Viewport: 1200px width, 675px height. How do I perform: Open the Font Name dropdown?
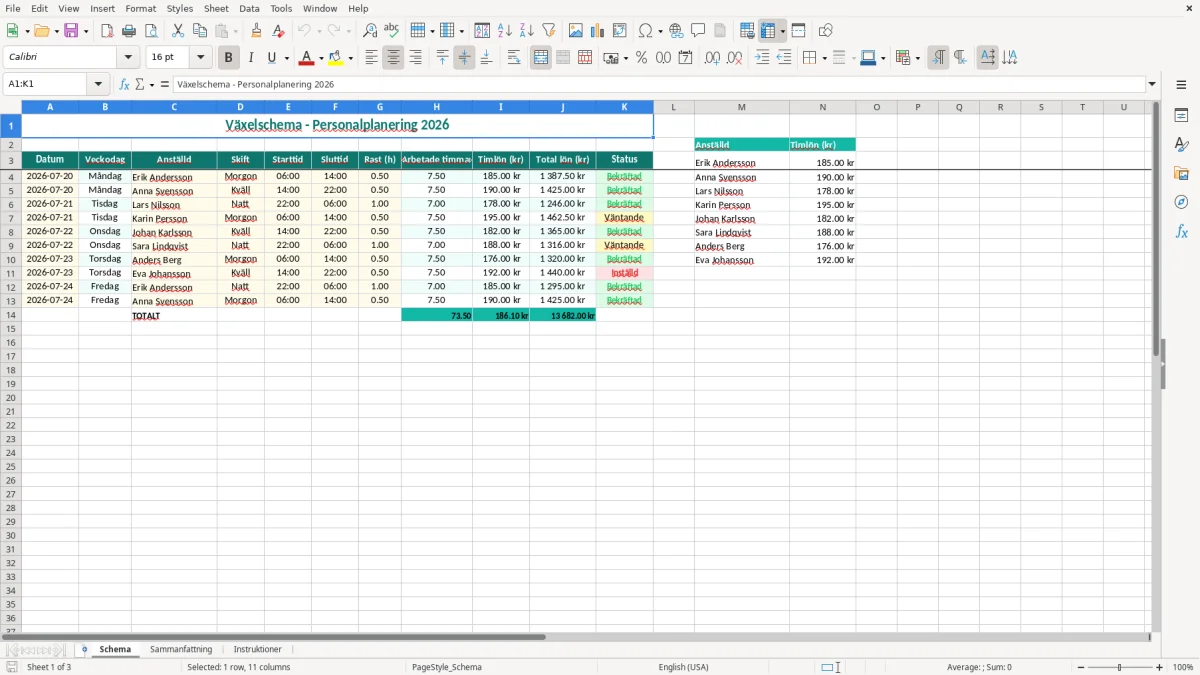tap(128, 58)
